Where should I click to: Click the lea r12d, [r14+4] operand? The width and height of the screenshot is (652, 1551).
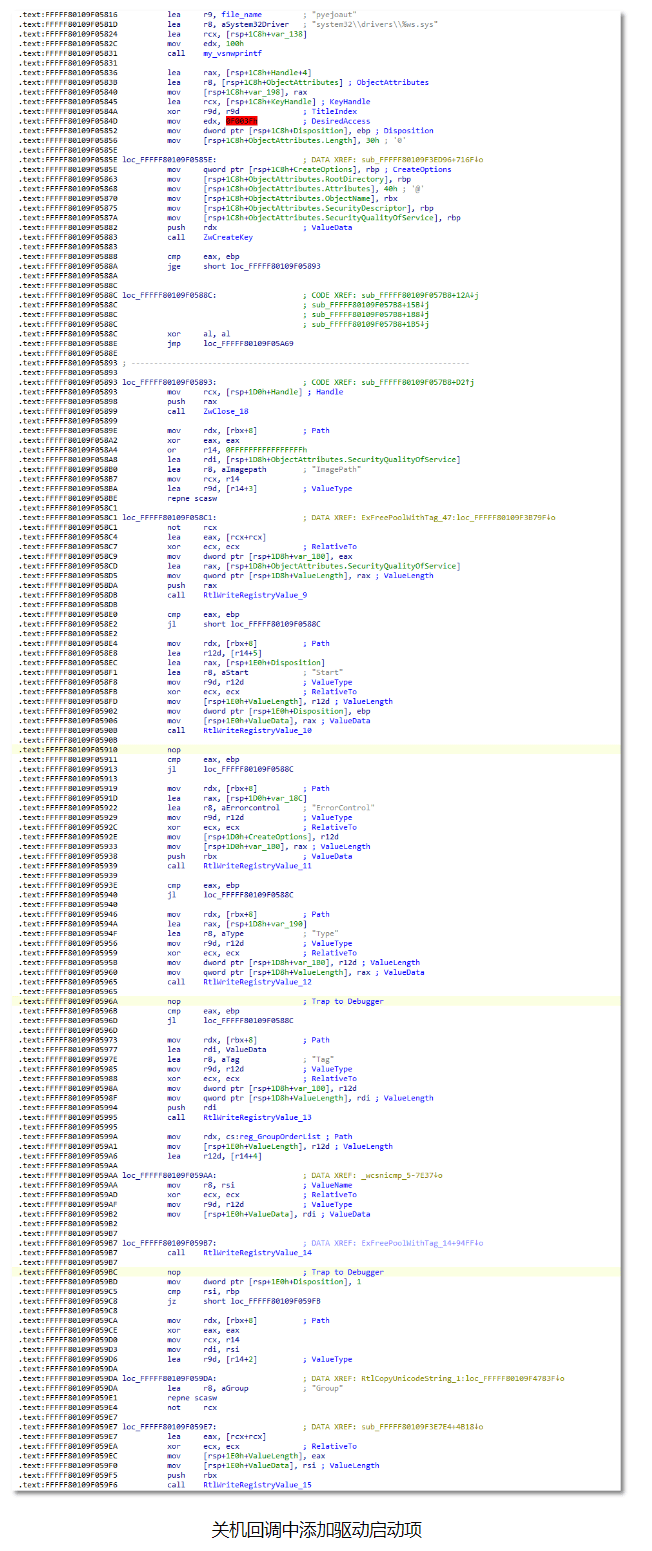pos(231,1156)
